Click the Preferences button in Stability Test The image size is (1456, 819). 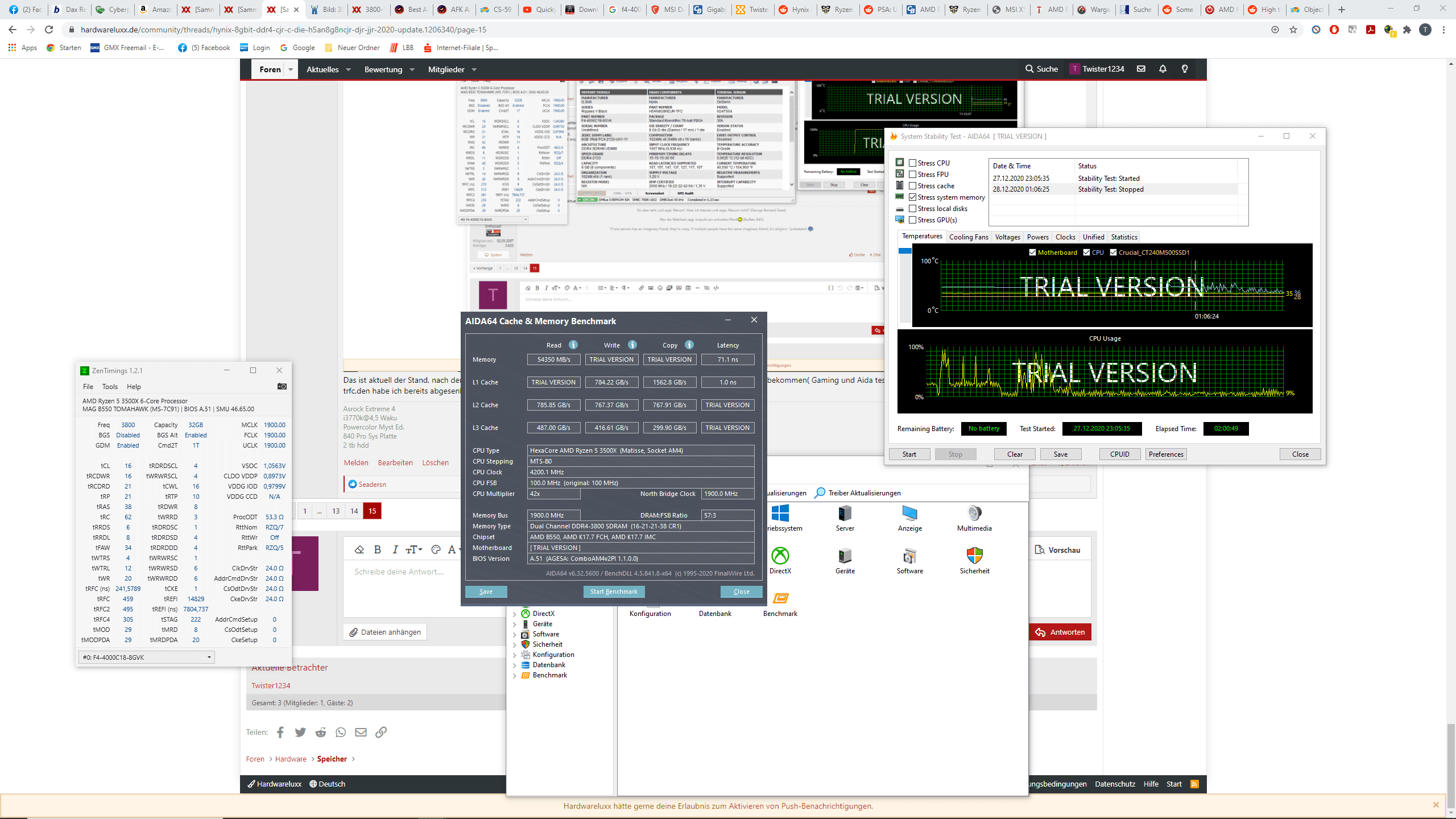click(1166, 454)
